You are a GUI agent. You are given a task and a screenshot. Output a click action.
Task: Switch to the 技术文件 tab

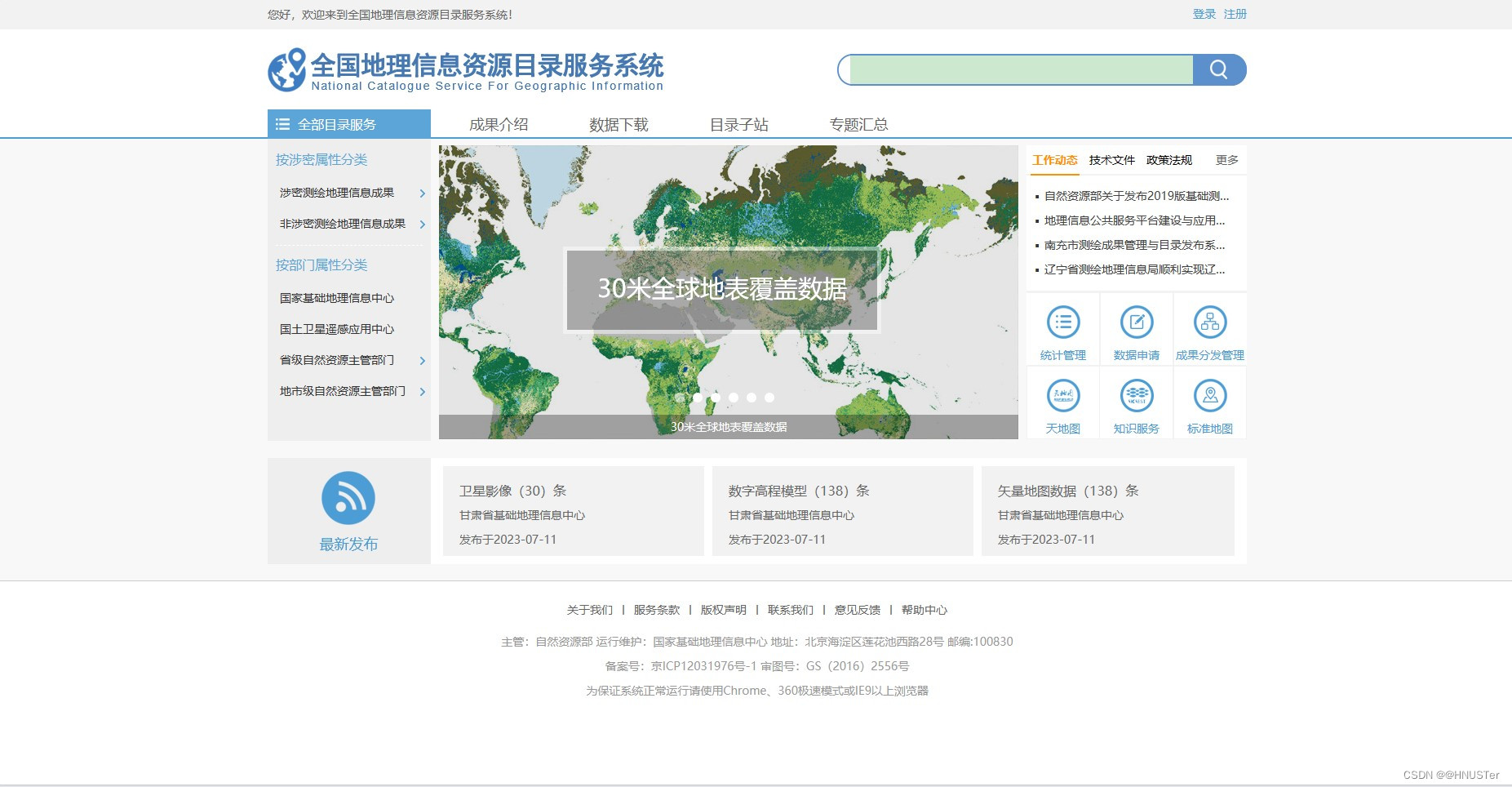click(1112, 160)
